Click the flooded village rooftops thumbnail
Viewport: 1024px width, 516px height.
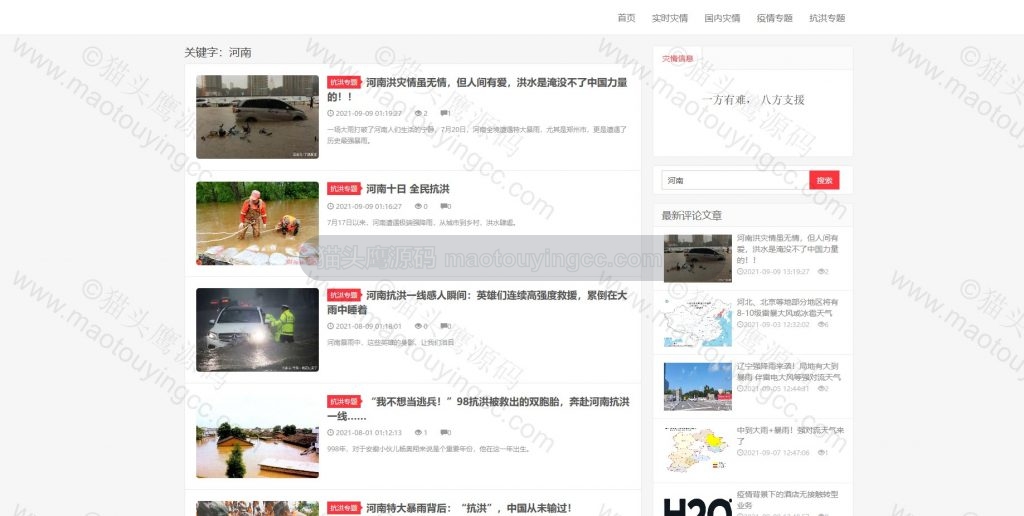(x=257, y=436)
